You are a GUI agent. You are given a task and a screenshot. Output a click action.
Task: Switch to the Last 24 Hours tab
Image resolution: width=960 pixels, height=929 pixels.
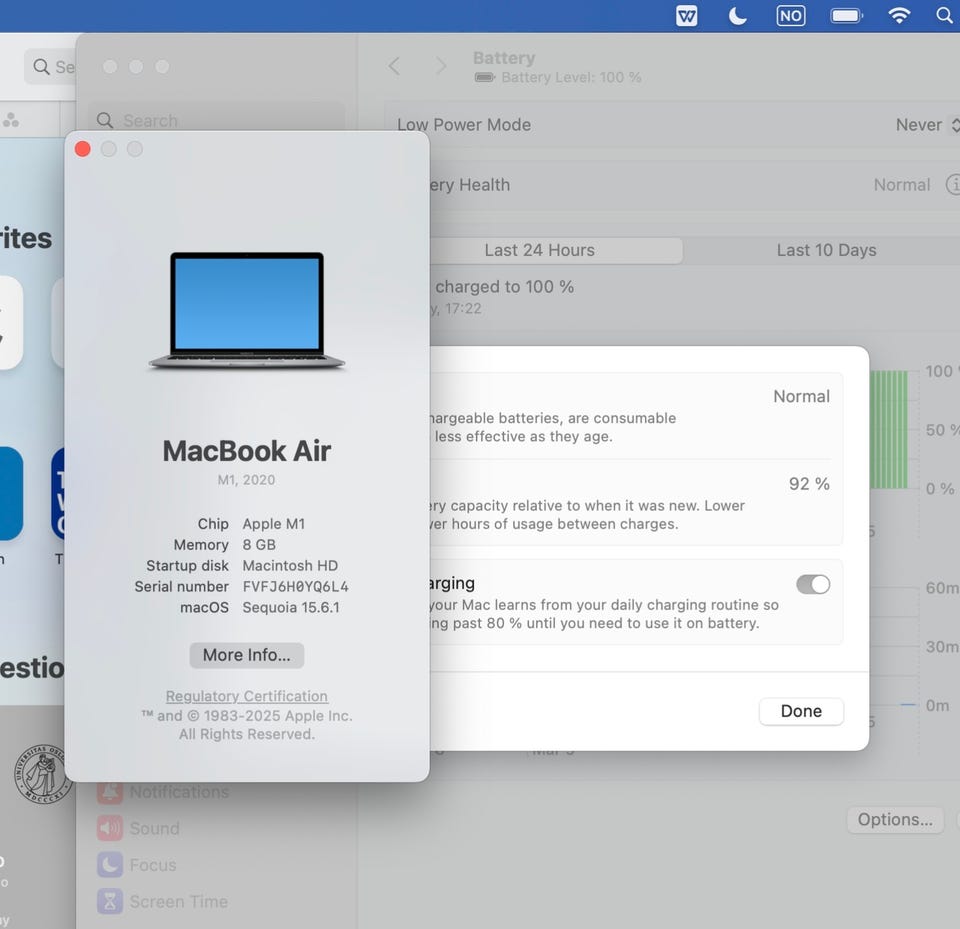539,250
